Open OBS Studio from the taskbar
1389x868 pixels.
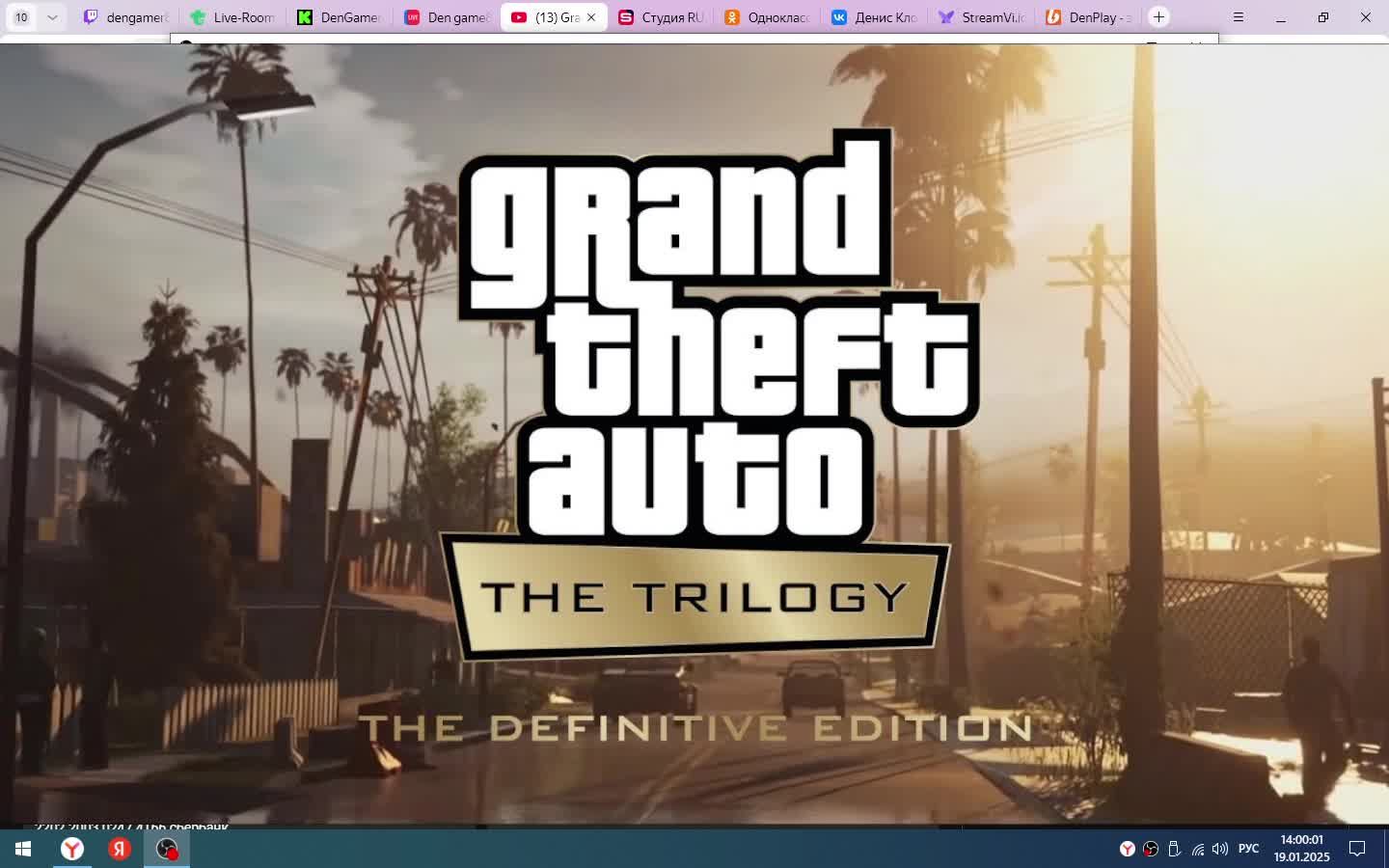(x=167, y=849)
